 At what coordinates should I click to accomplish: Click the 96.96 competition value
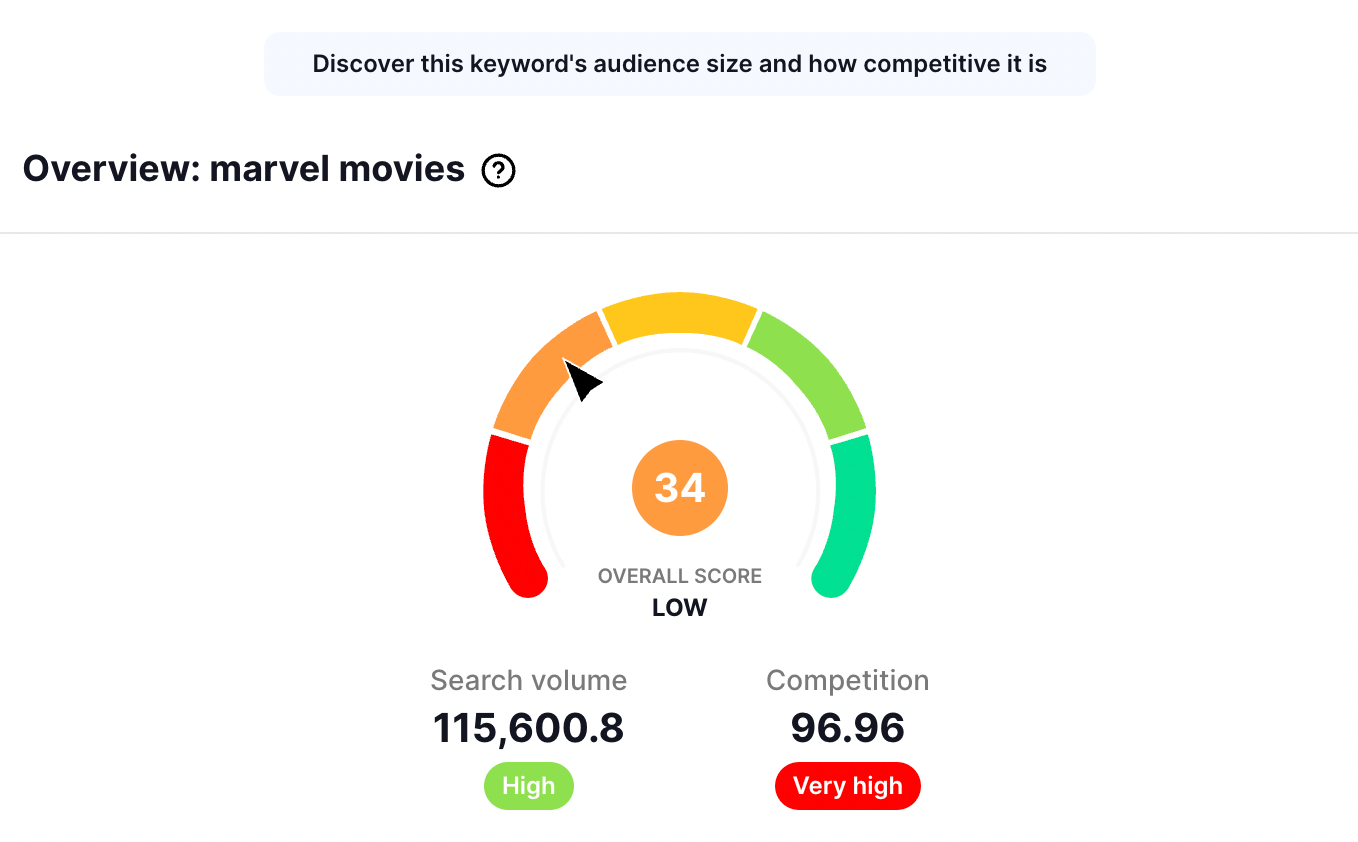(848, 728)
